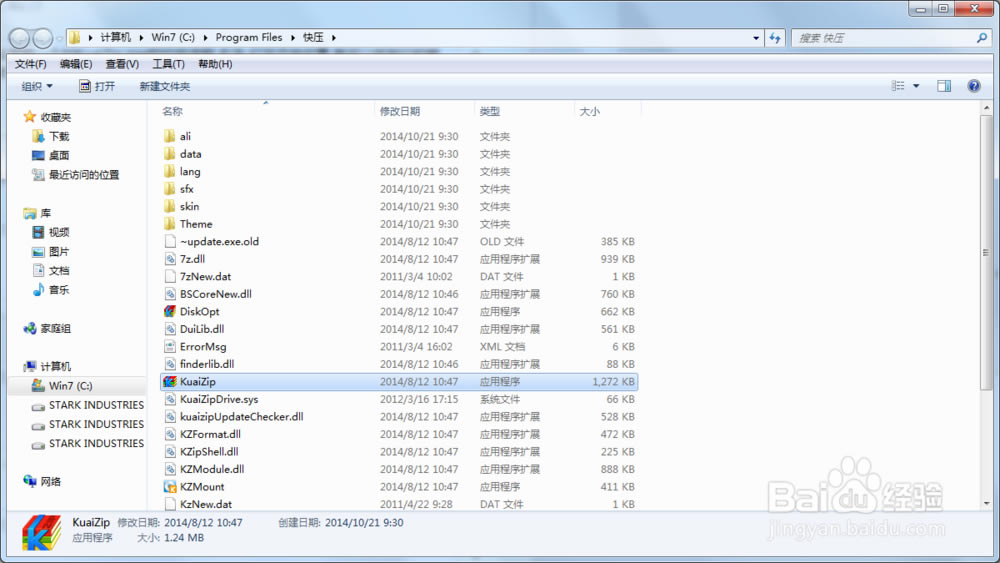
Task: Click 新建文件夹 new folder button
Action: (165, 86)
